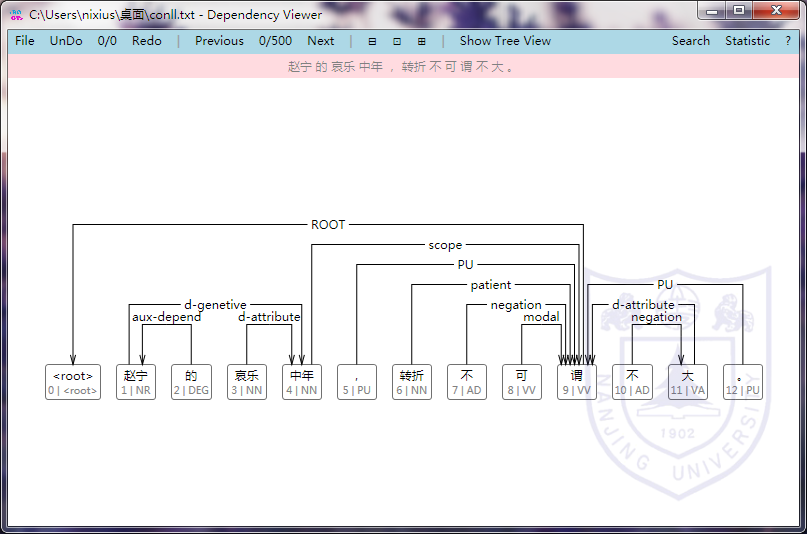Advance to the Next sentence
807x534 pixels.
[x=320, y=41]
